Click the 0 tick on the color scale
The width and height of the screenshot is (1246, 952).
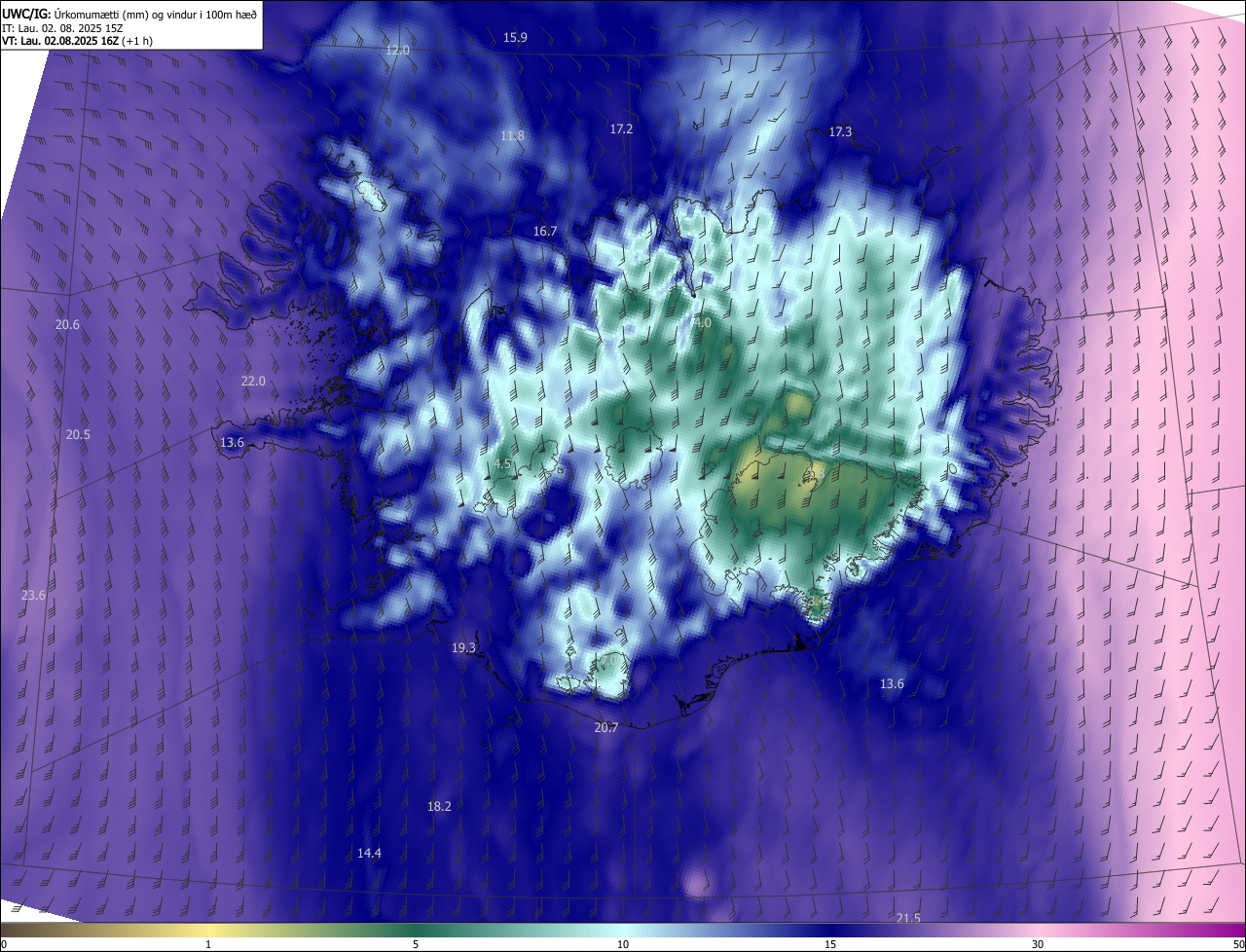[x=4, y=944]
